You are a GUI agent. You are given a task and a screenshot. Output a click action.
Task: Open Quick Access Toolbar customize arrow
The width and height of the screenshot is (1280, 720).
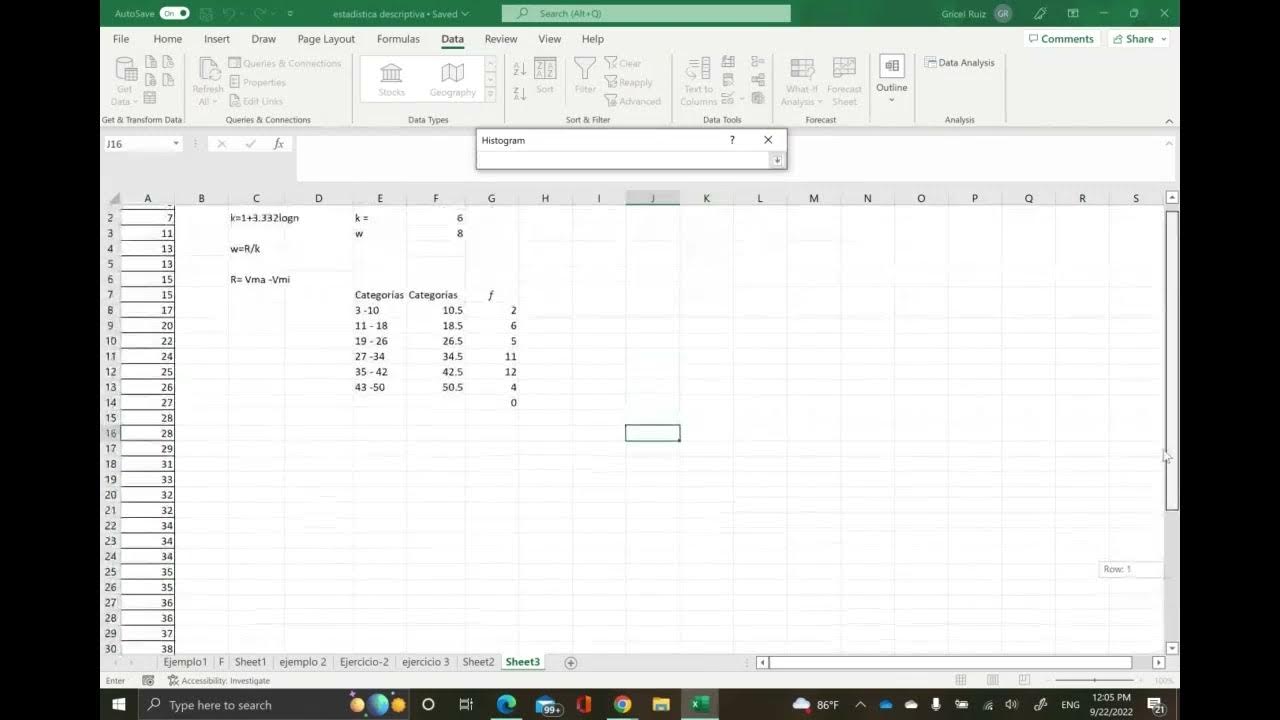pyautogui.click(x=290, y=13)
